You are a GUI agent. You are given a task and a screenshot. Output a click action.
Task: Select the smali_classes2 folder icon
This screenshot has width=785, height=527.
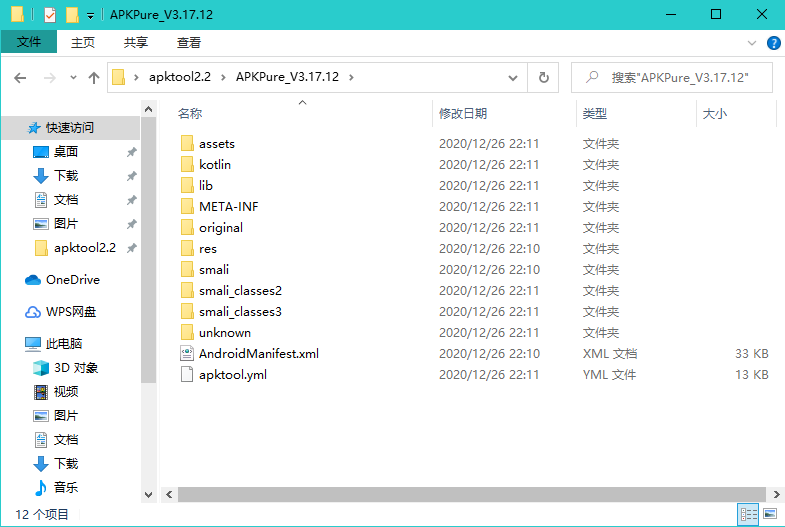click(187, 291)
